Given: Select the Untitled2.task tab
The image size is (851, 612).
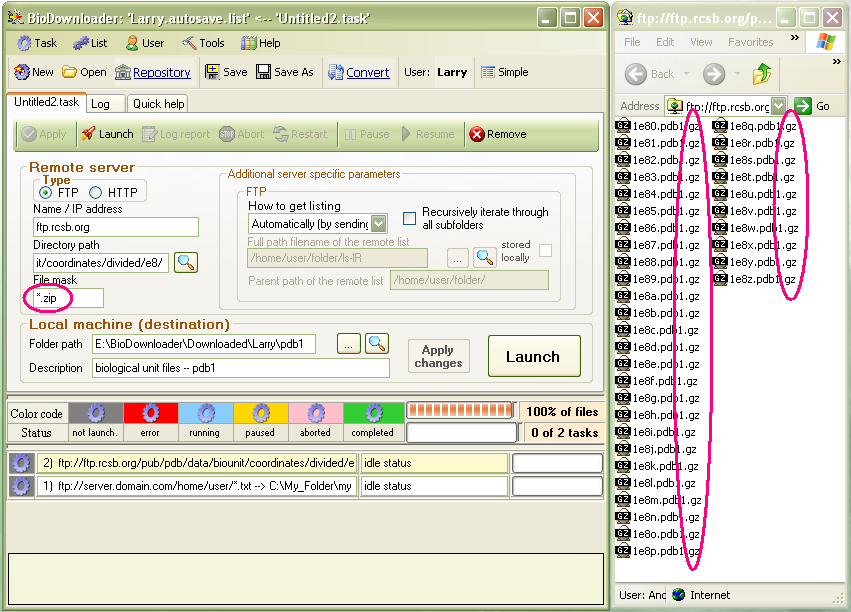Looking at the screenshot, I should click(46, 102).
